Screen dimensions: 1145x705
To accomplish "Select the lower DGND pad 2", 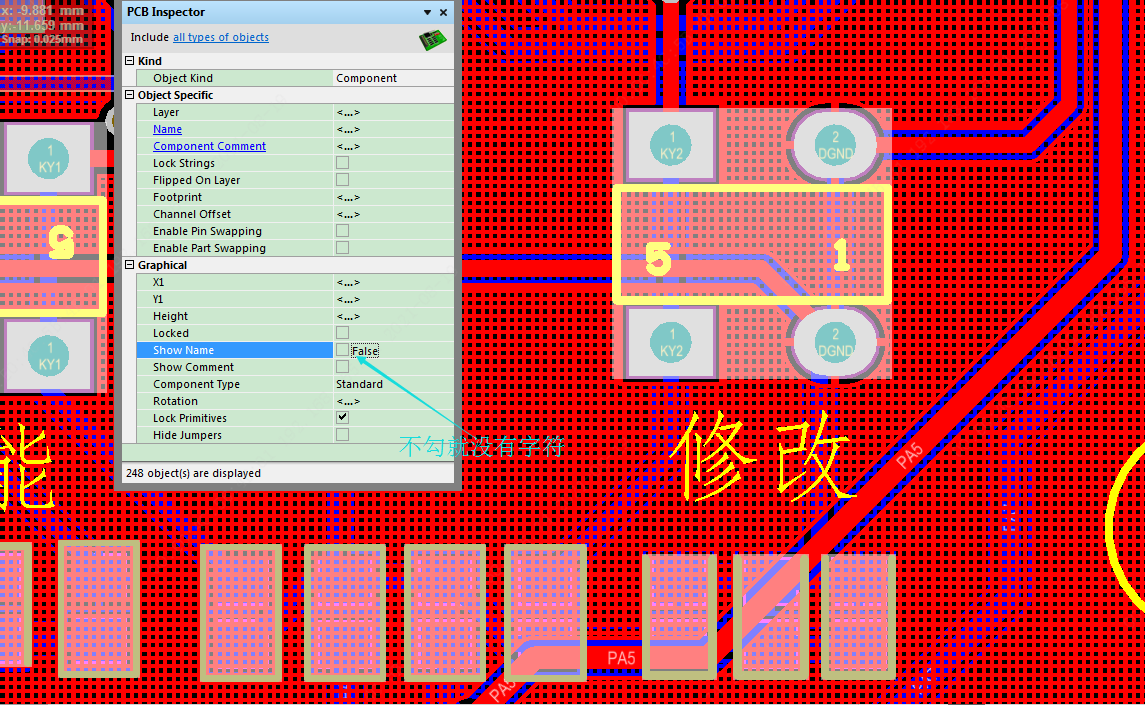I will pos(835,342).
